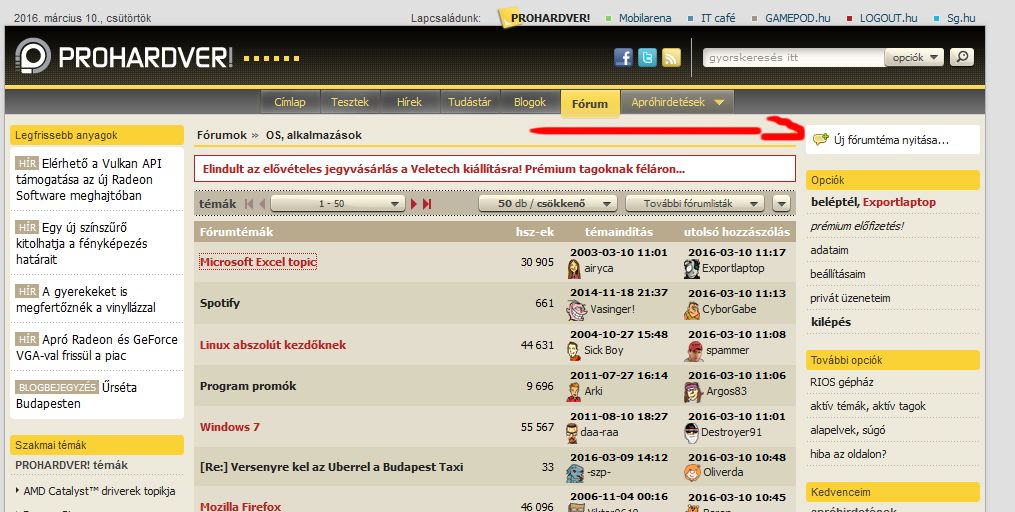This screenshot has height=512, width=1015.
Task: Open 'aktív témák, aktív tagok' link
Action: pos(868,406)
